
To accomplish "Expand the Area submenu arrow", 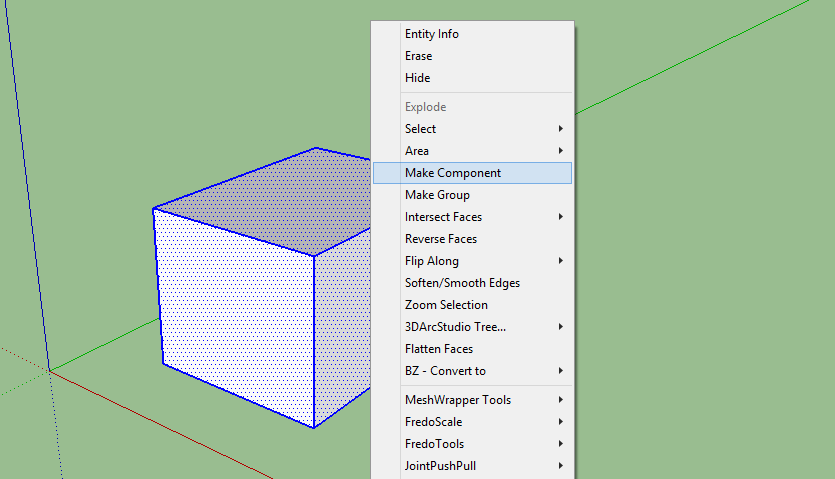I will point(561,151).
